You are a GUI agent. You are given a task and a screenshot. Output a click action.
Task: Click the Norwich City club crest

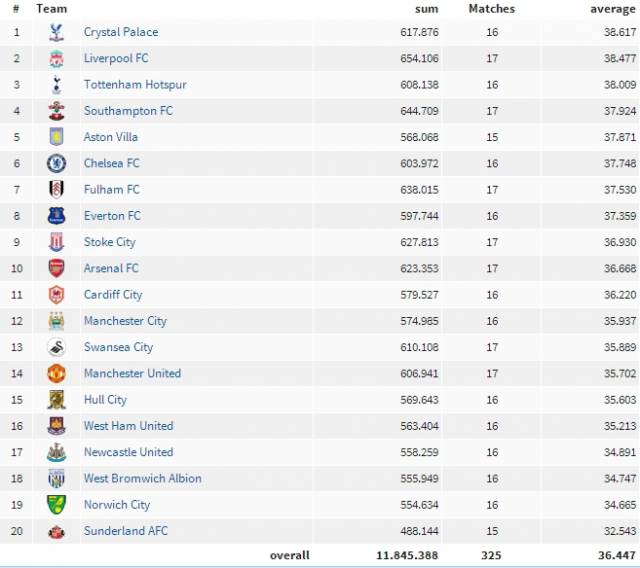56,505
